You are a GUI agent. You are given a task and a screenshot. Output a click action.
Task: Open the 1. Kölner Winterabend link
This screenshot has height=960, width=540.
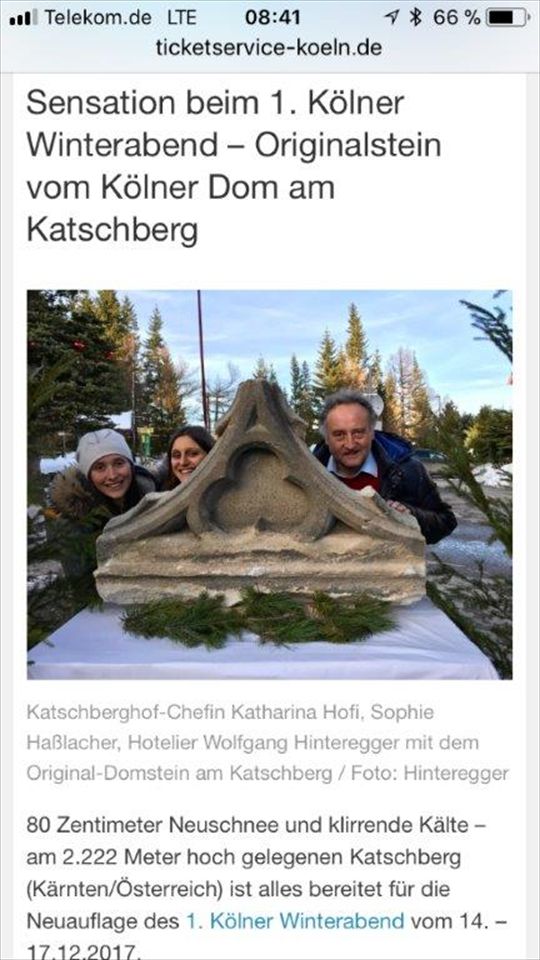click(x=294, y=920)
